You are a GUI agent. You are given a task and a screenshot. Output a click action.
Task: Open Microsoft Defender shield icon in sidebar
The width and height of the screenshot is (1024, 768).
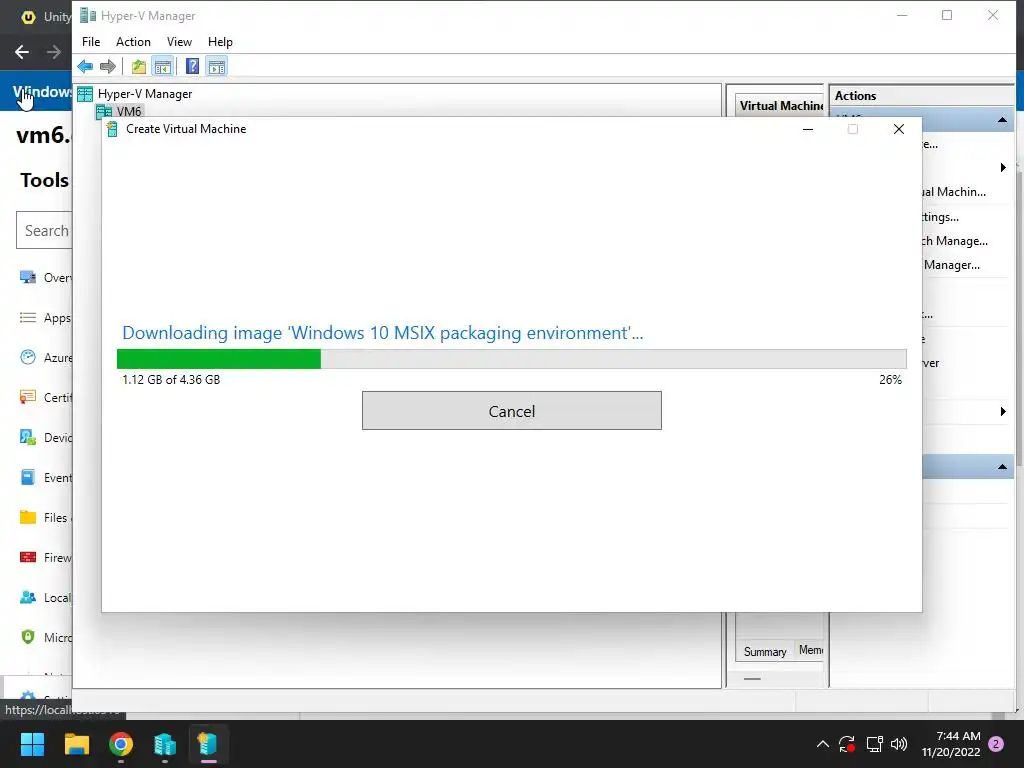pyautogui.click(x=27, y=637)
